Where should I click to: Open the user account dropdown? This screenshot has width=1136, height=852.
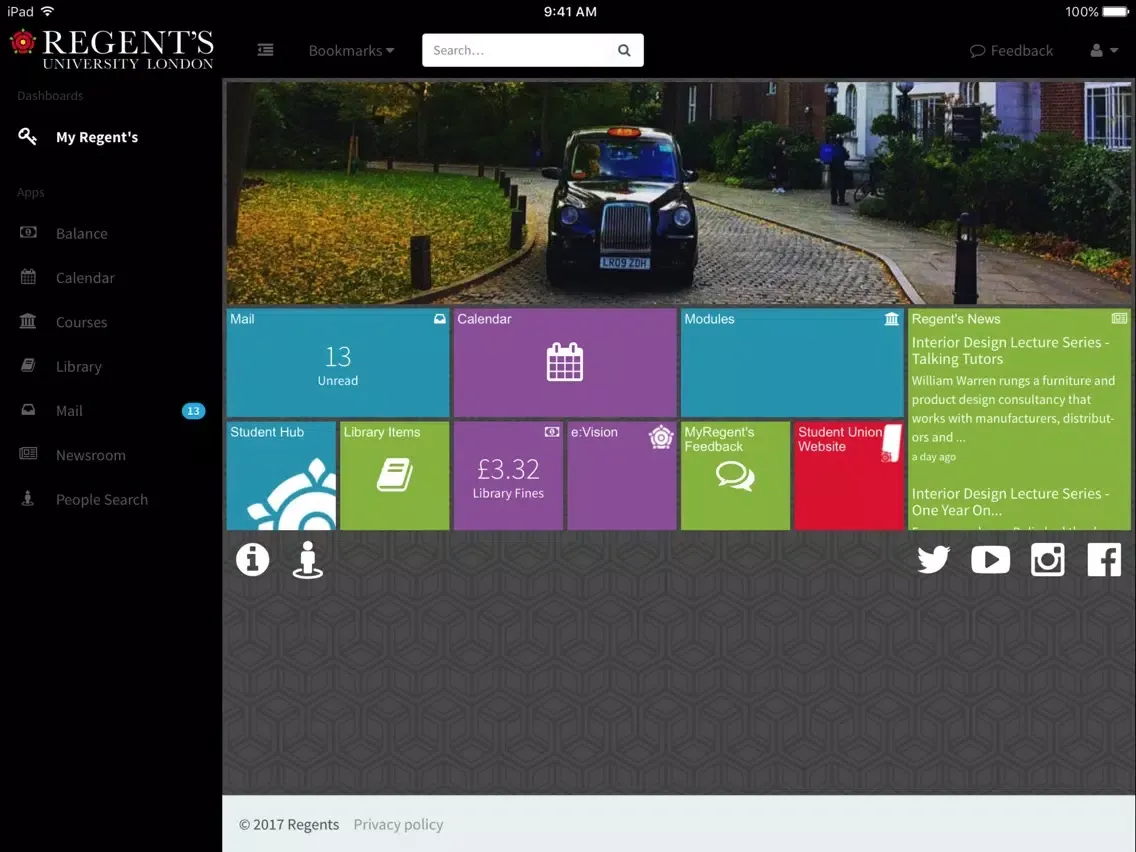(1104, 50)
